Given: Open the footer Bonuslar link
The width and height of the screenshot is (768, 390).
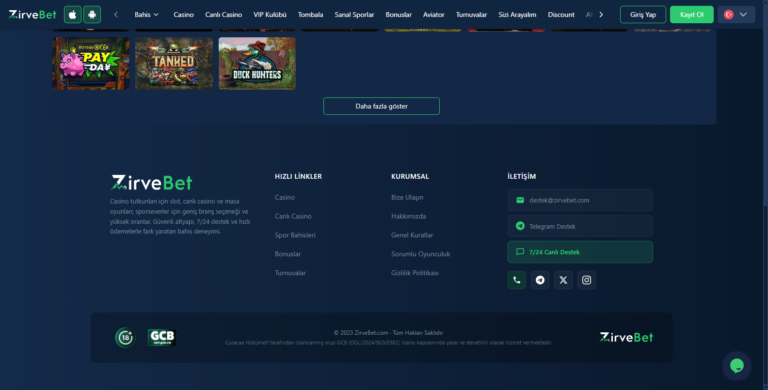Looking at the screenshot, I should 288,254.
